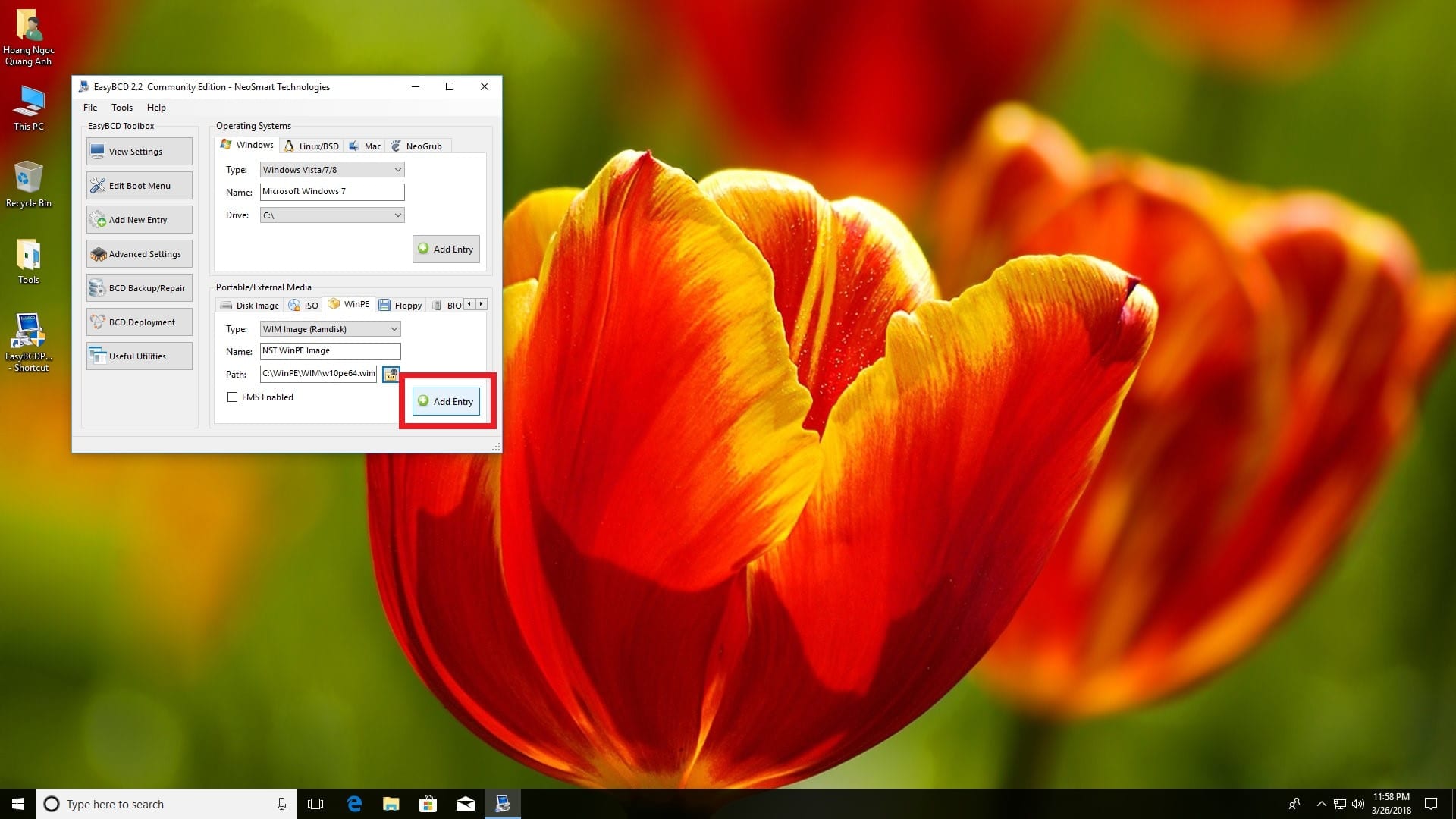Open Task View on the taskbar
1456x819 pixels.
(x=315, y=804)
